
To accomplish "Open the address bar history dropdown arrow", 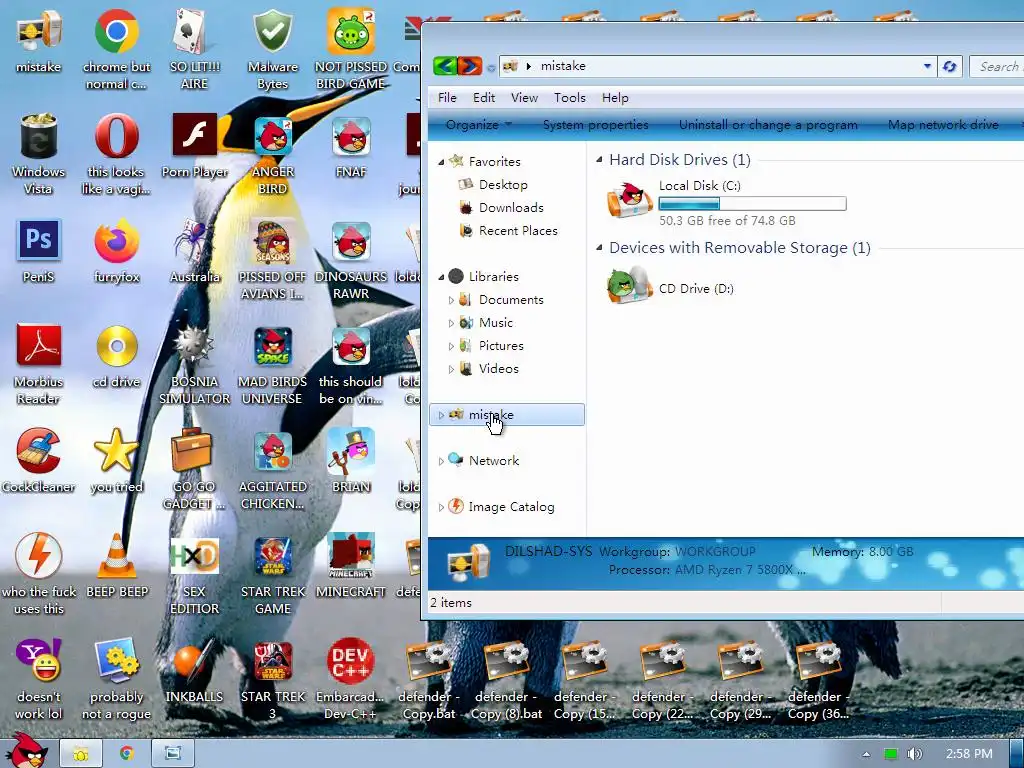I will click(x=927, y=66).
